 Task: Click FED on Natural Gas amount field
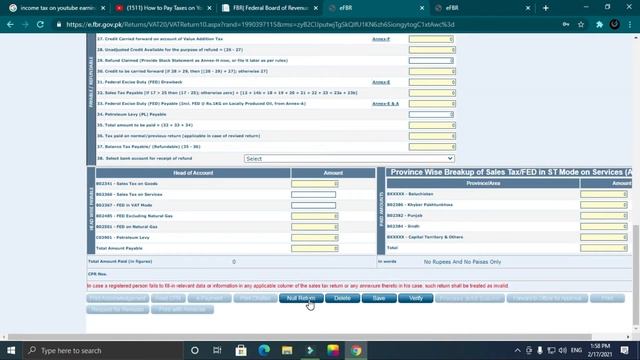coord(315,227)
